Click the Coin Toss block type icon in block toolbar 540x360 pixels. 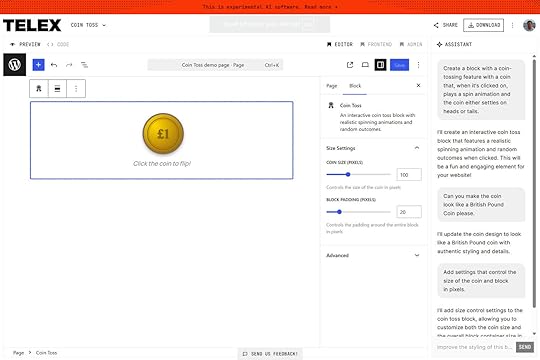pos(39,89)
